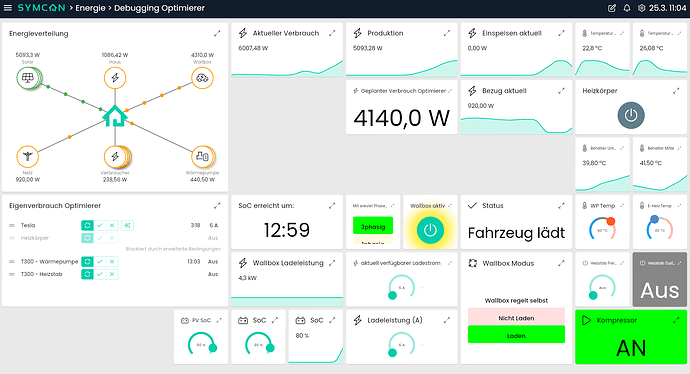Select the Solar panel node icon
This screenshot has width=690, height=374.
pos(27,78)
